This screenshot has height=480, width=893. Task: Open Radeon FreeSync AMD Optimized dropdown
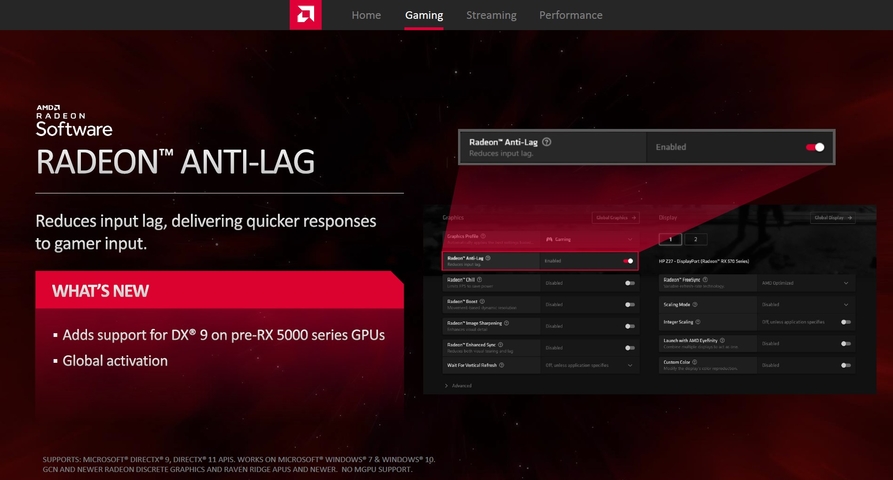click(x=806, y=283)
